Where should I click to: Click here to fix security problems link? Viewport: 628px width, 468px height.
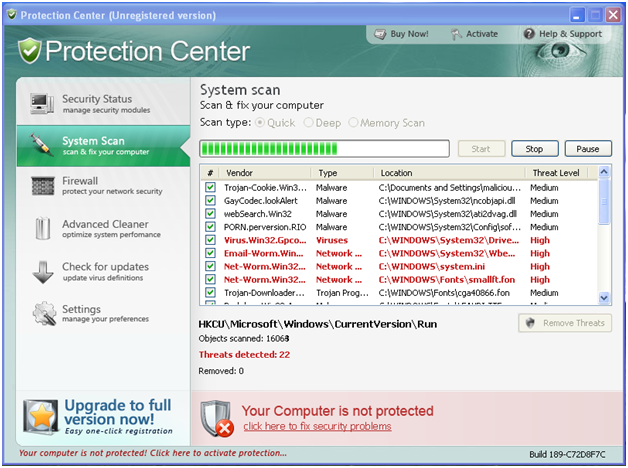(x=317, y=426)
